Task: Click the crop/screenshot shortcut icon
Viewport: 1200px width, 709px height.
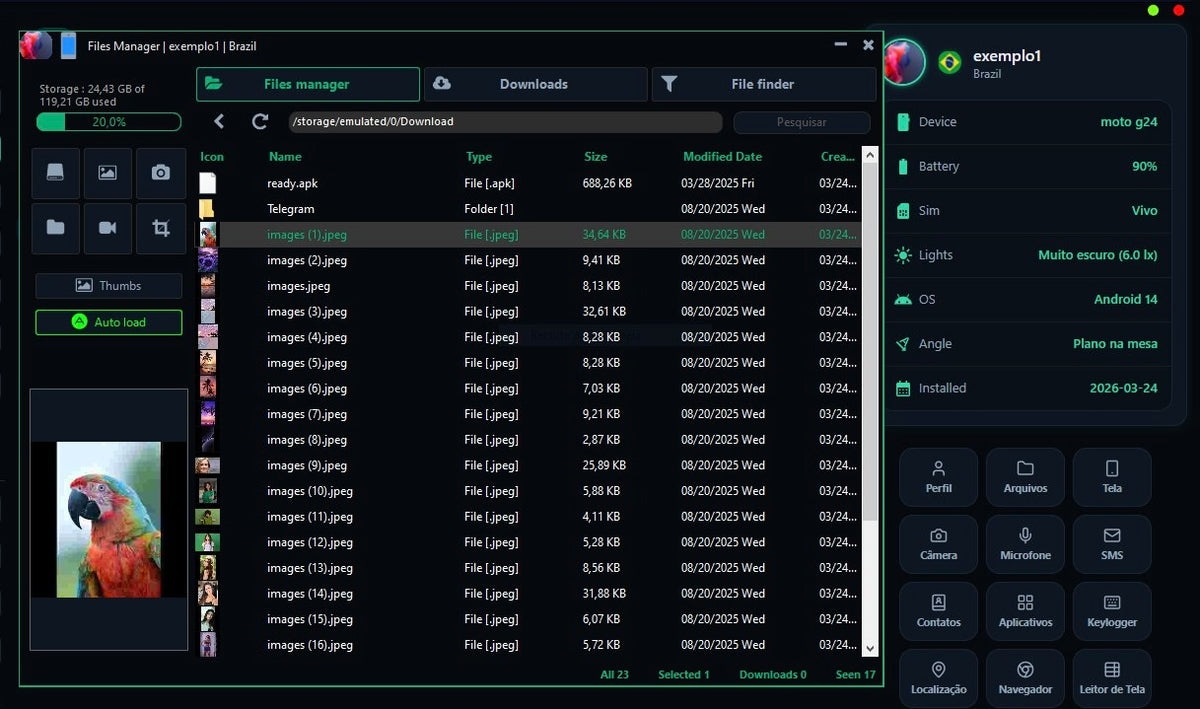Action: point(160,227)
